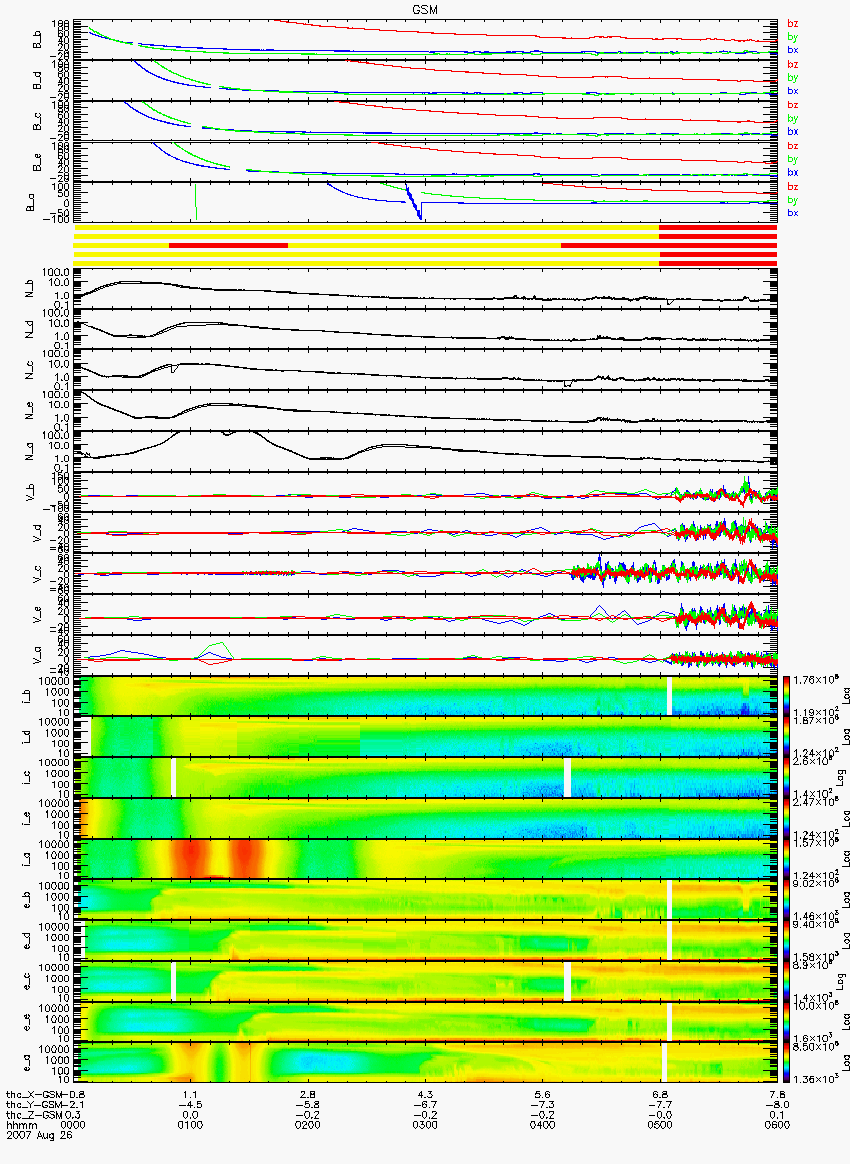Select the V_c velocity panel label

pos(37,572)
